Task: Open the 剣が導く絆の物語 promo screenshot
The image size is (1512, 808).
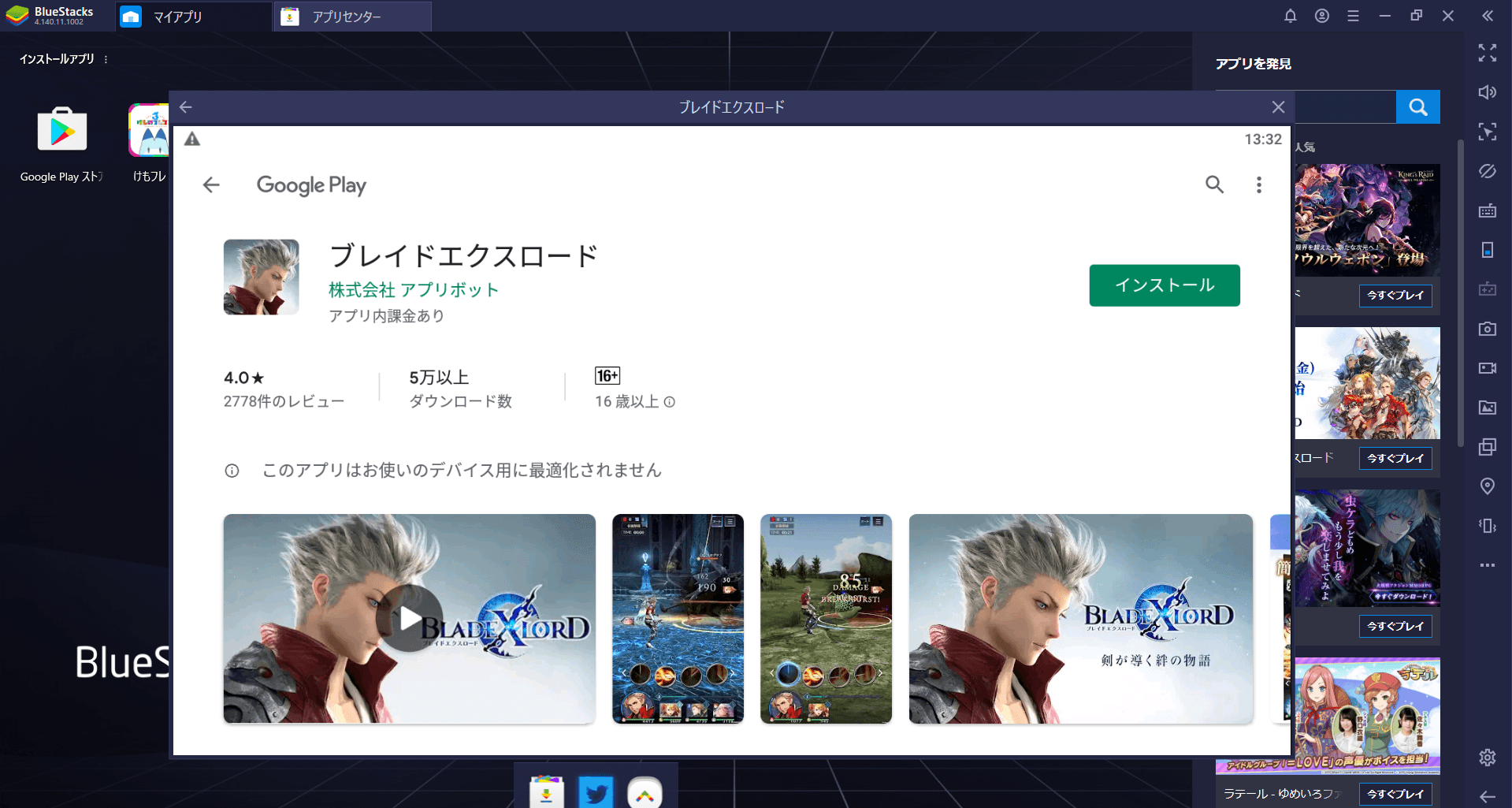Action: coord(1080,619)
